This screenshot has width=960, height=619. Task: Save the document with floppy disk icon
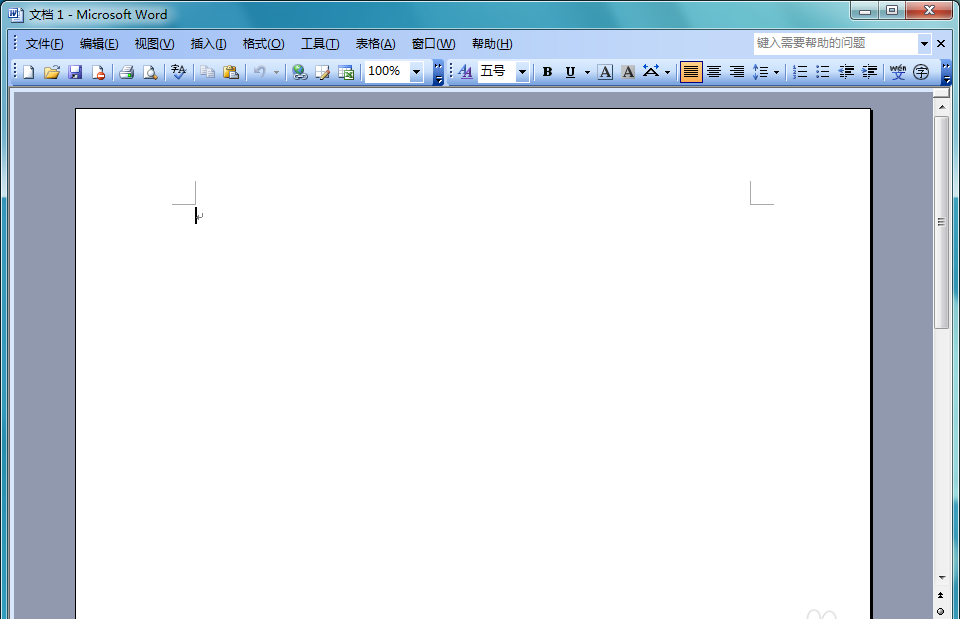click(75, 72)
